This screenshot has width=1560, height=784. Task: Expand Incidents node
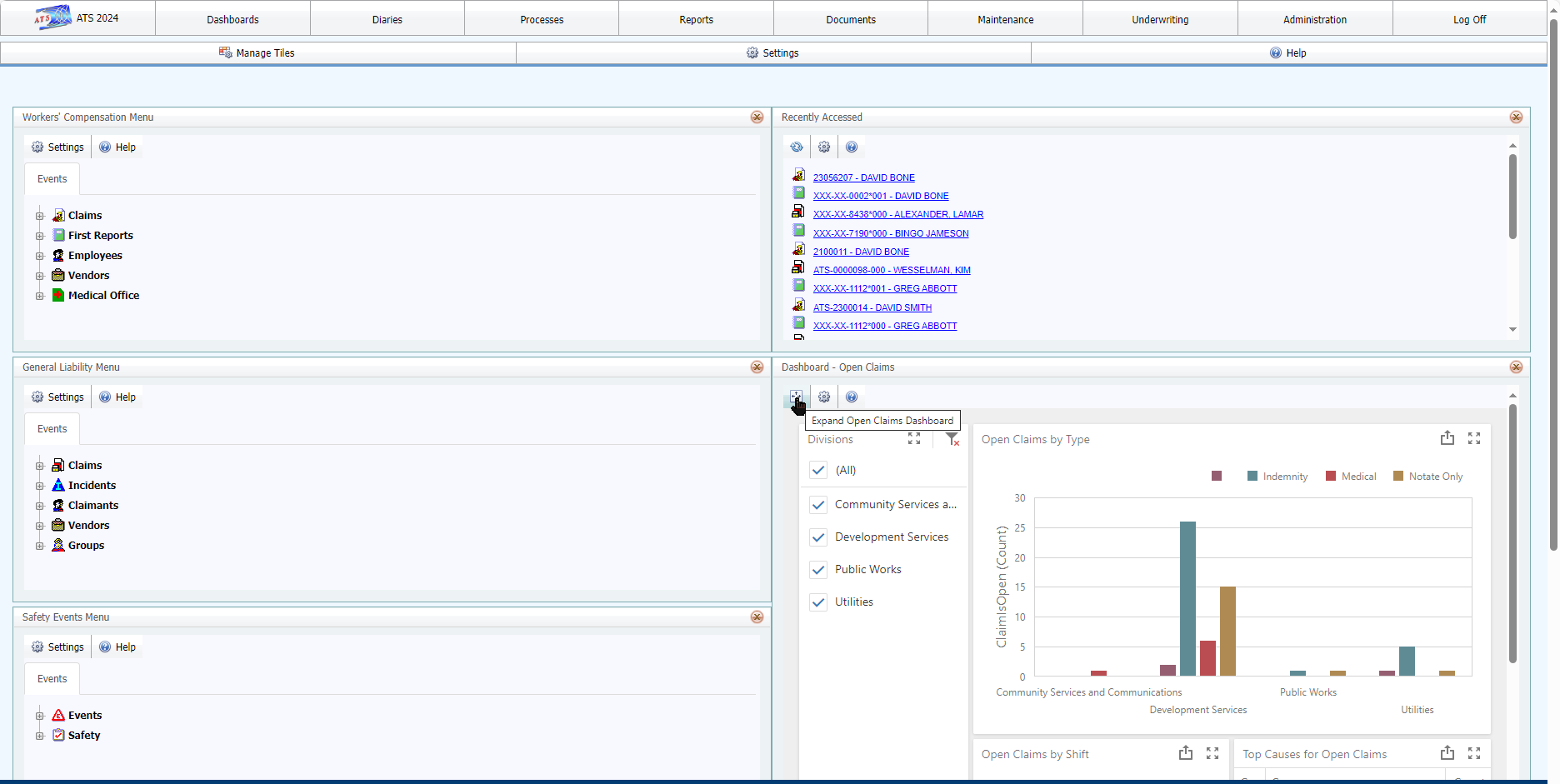39,486
